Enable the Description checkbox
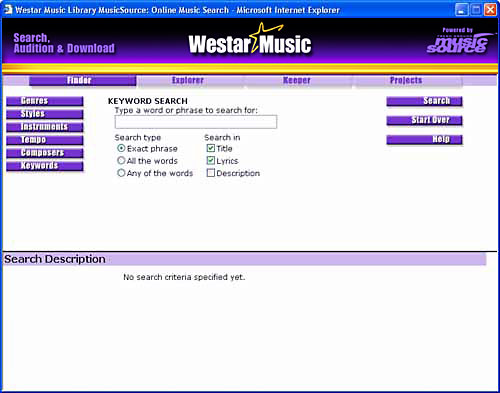This screenshot has height=393, width=500. pos(210,173)
